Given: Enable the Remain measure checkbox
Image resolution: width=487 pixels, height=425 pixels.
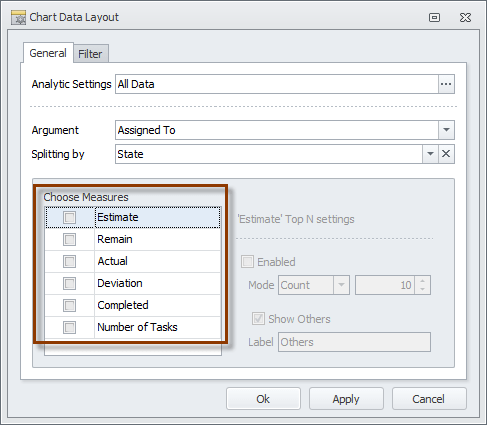Looking at the screenshot, I should tap(69, 239).
